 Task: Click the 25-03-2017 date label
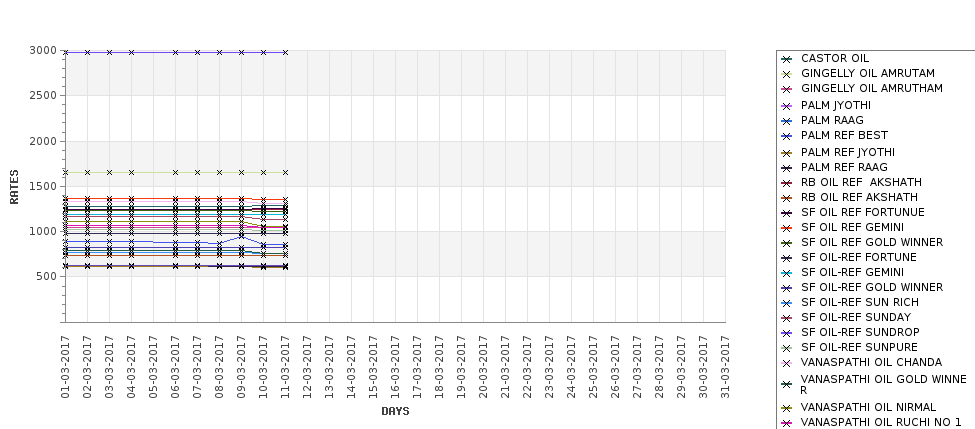click(593, 367)
